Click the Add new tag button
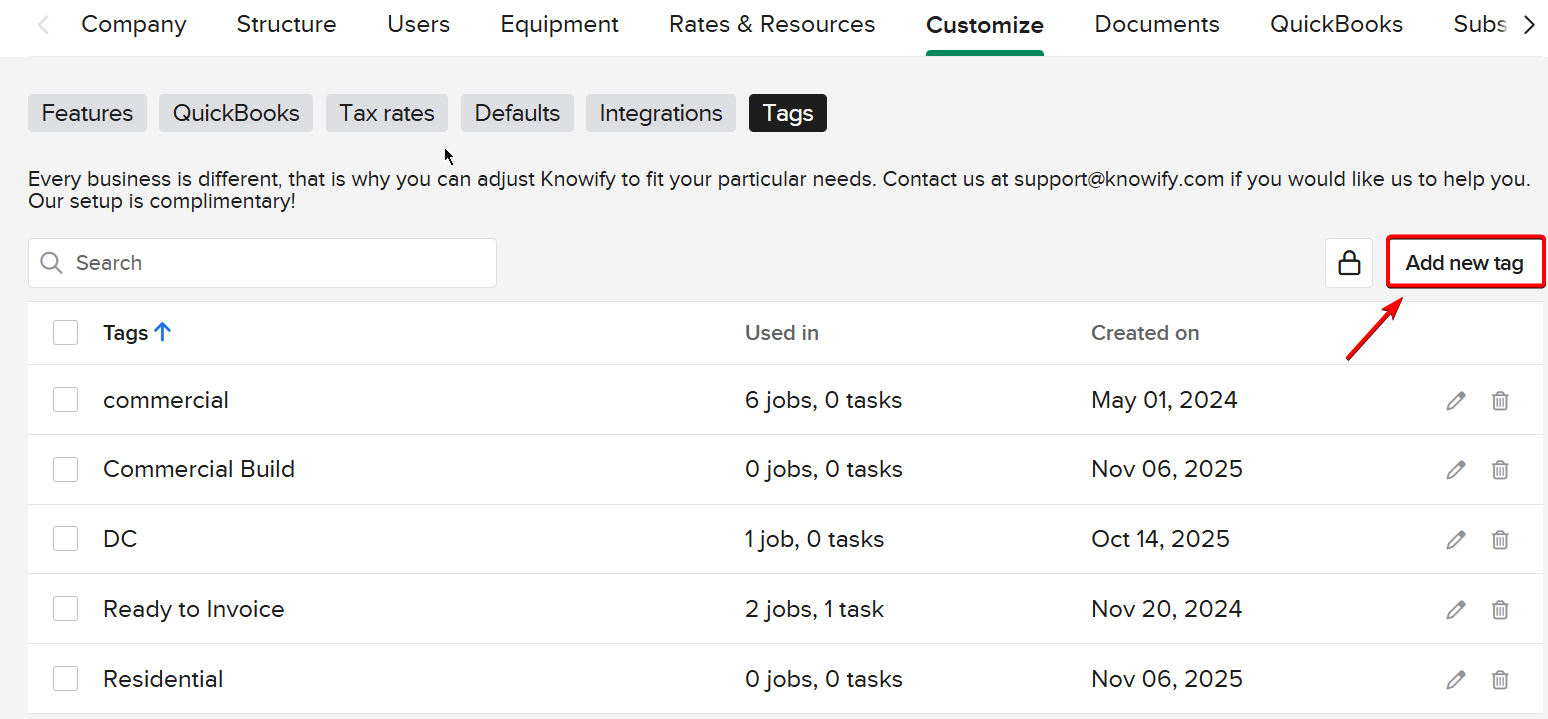 point(1464,263)
